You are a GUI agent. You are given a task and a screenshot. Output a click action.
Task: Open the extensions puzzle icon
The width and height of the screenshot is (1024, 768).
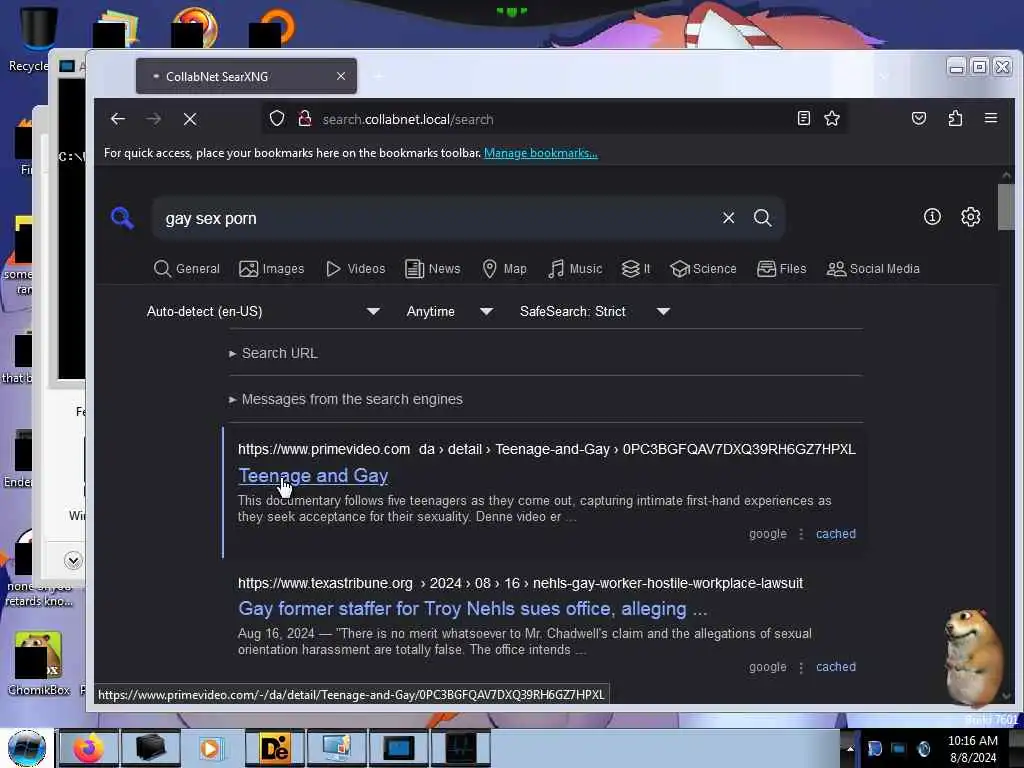(955, 118)
